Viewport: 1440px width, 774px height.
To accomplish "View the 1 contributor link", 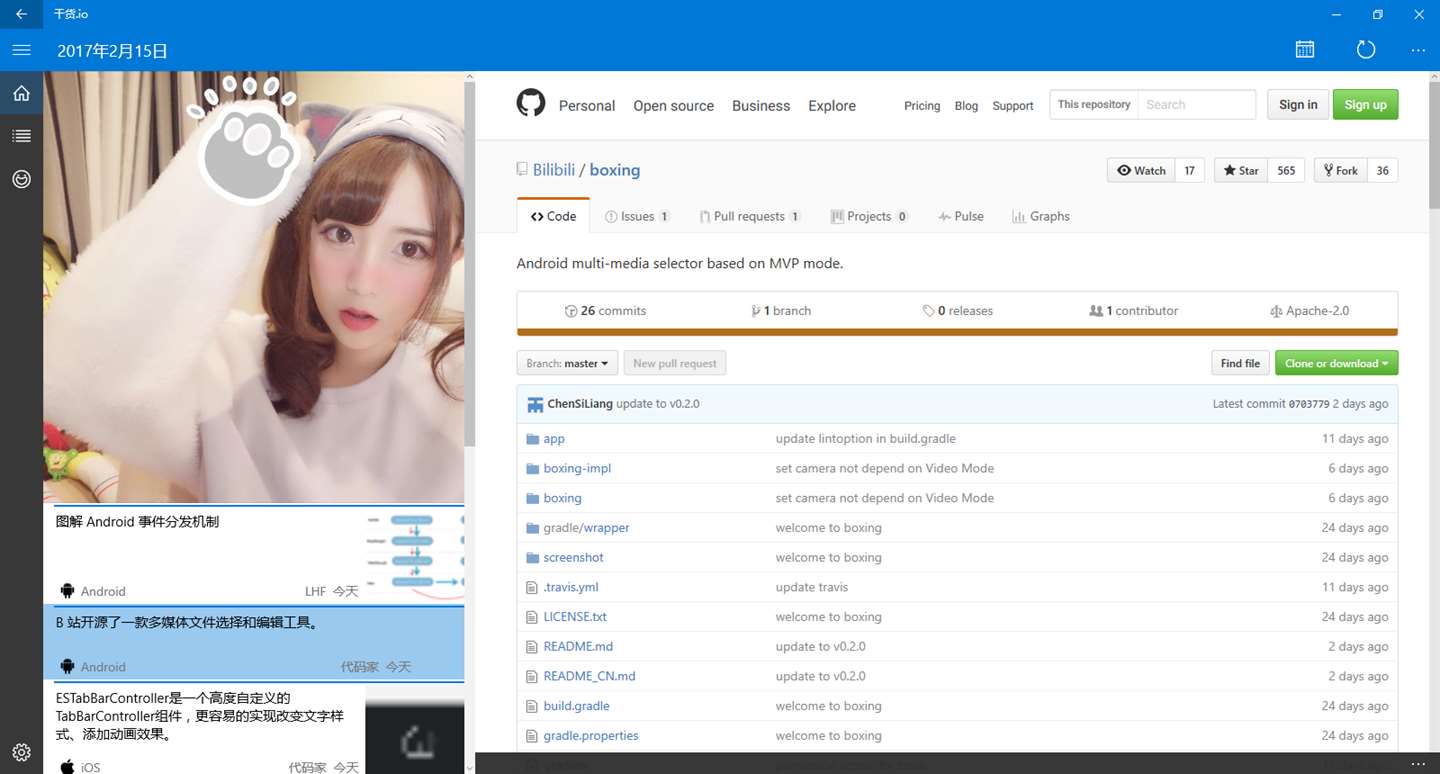I will [x=1134, y=311].
